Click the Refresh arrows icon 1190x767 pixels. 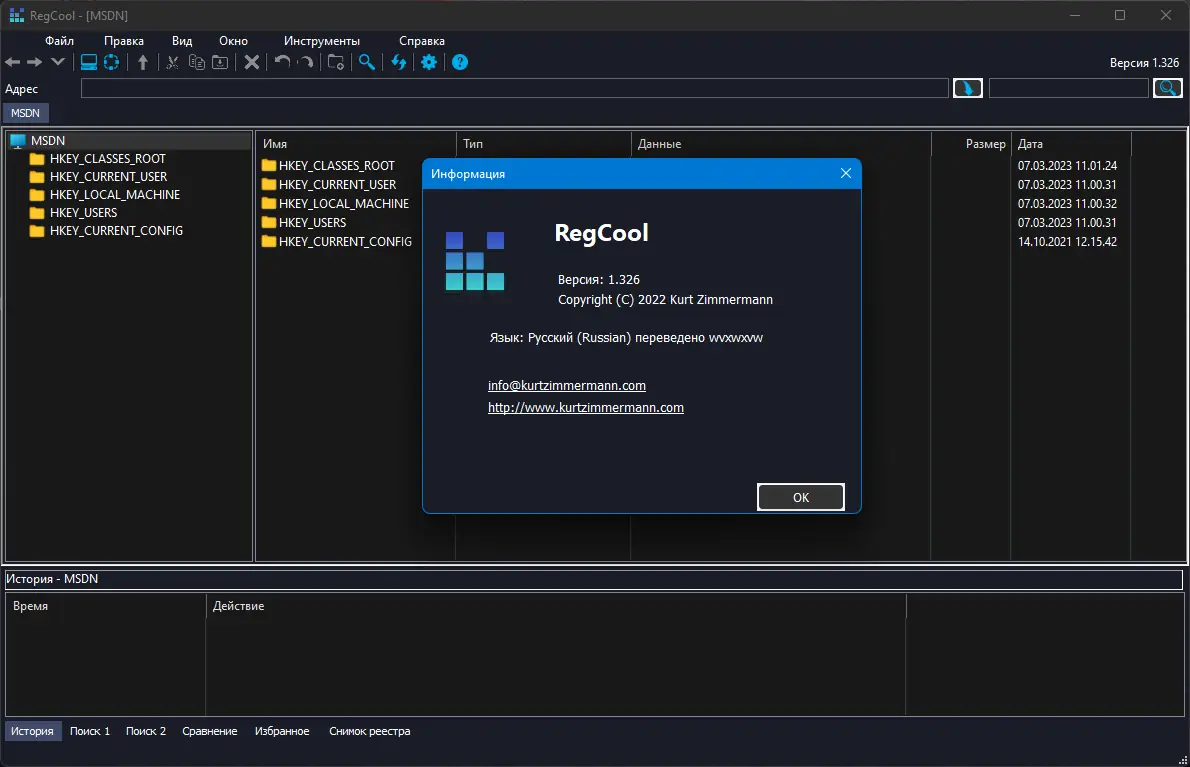click(399, 62)
